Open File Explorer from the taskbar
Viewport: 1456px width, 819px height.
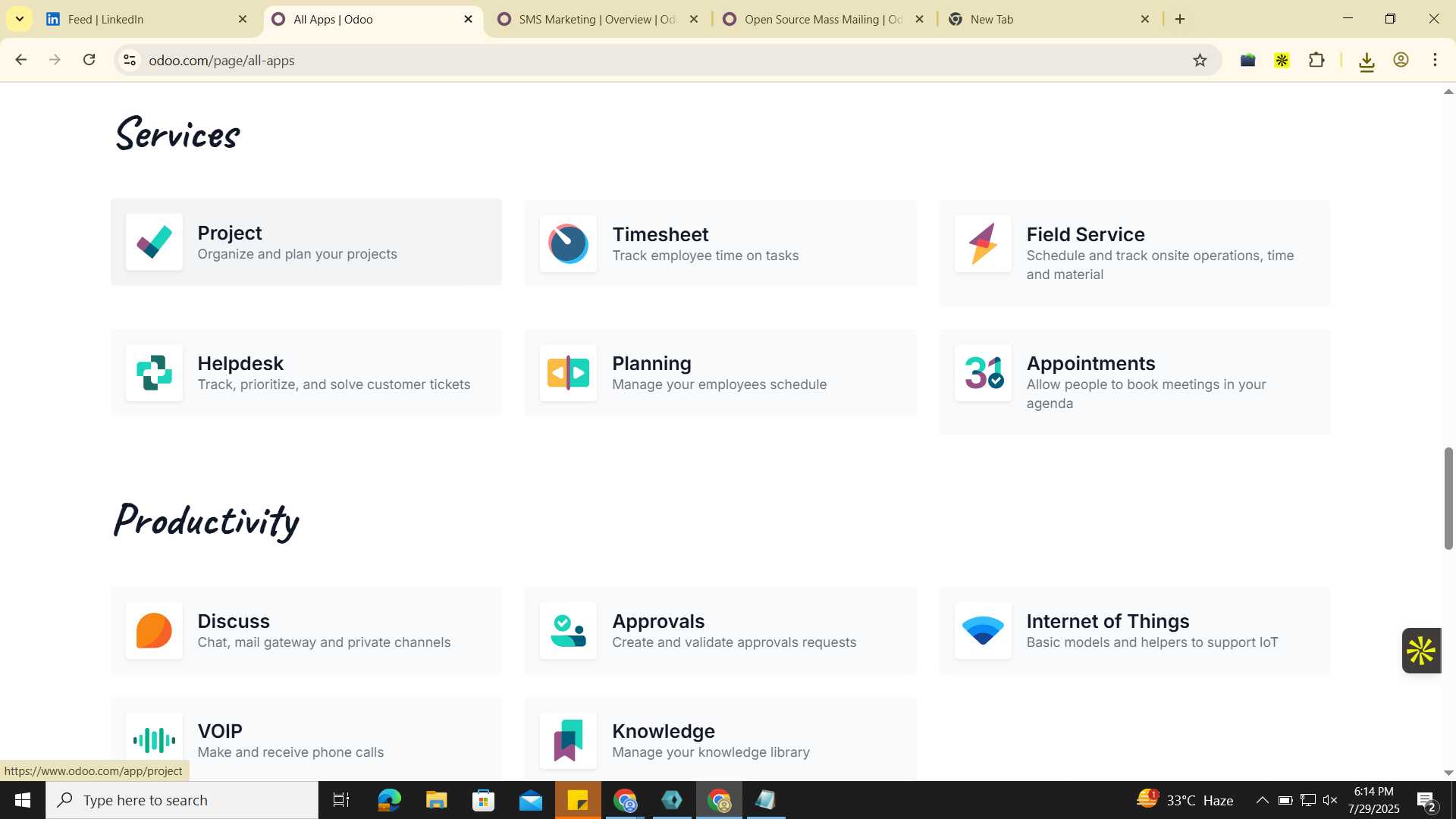pos(436,800)
